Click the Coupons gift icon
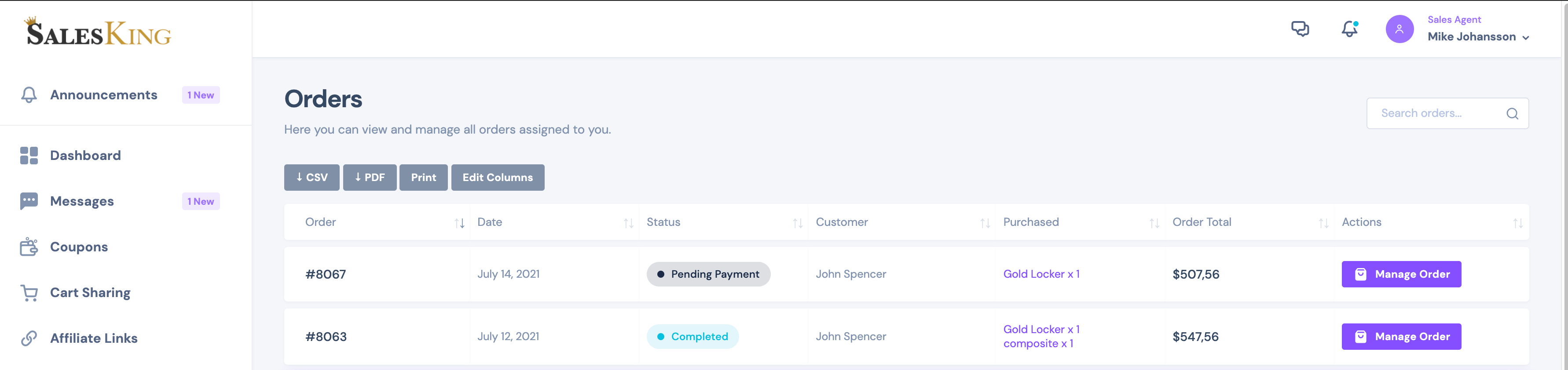The height and width of the screenshot is (370, 1568). point(28,247)
